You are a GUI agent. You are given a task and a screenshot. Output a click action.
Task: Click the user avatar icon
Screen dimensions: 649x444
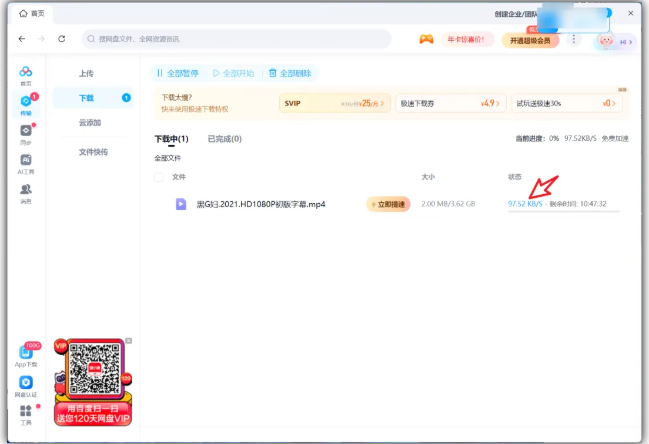pos(606,41)
